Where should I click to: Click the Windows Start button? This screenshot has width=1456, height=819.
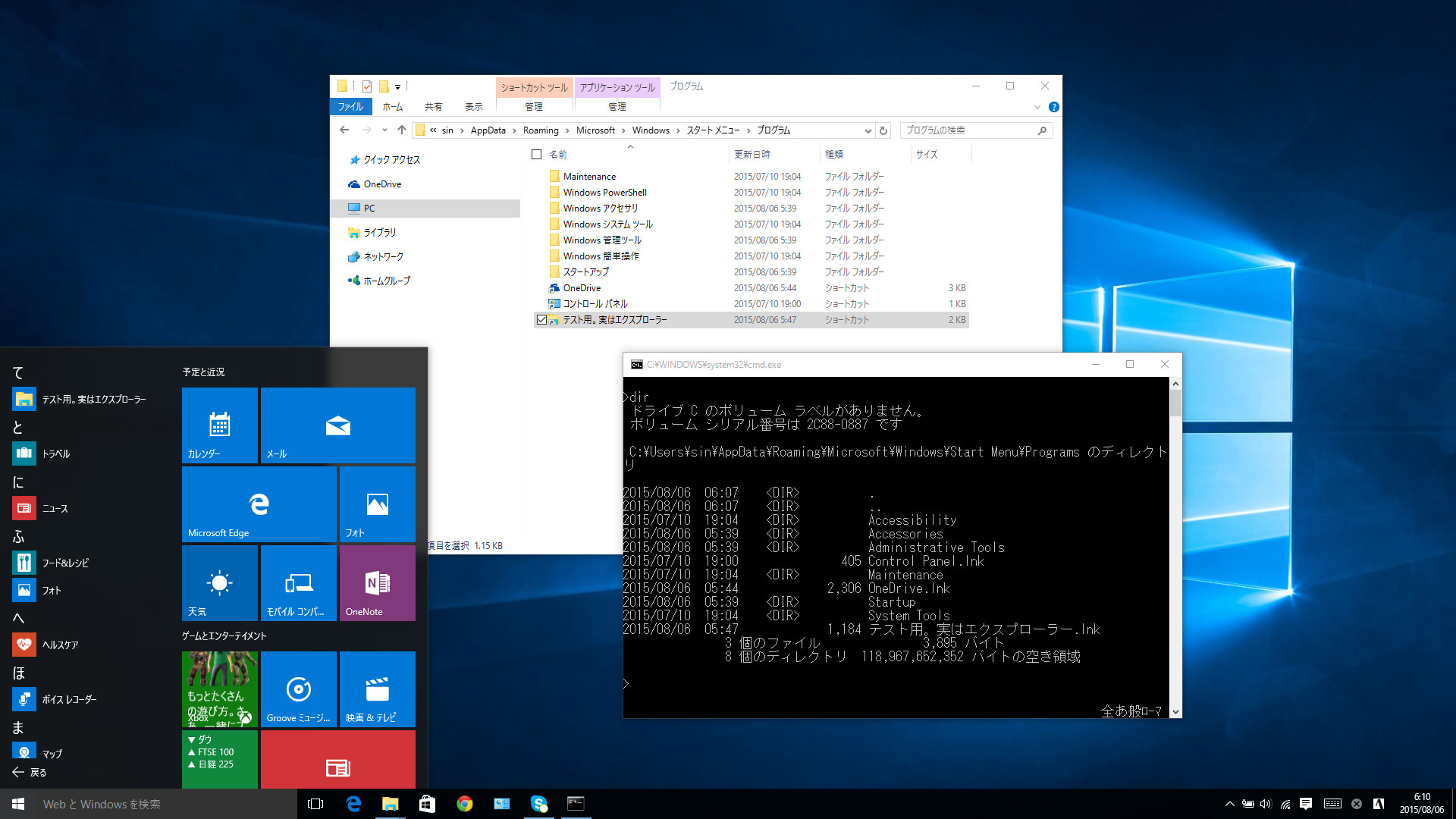18,804
